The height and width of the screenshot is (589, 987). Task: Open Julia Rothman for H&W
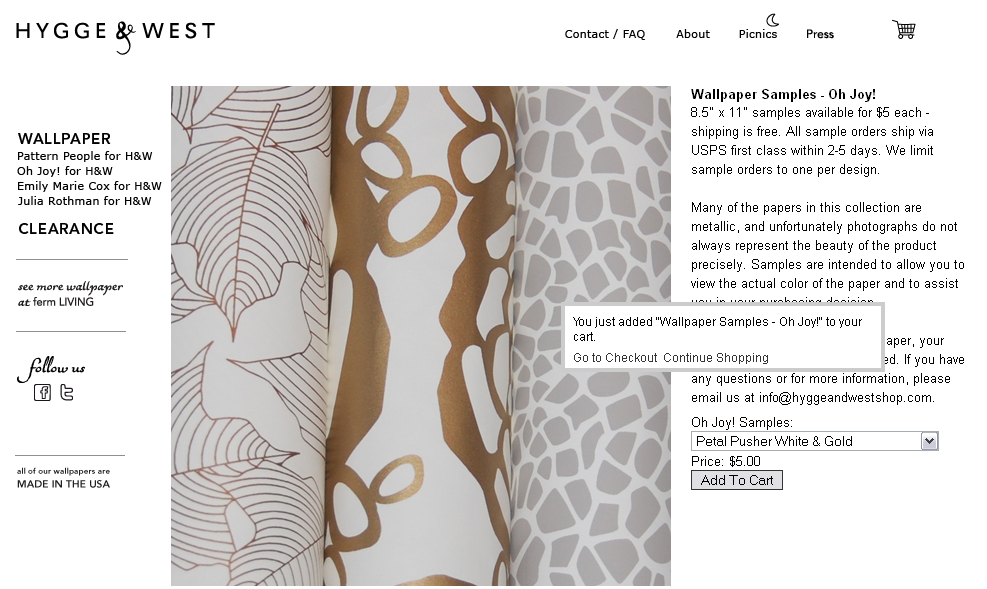click(84, 201)
